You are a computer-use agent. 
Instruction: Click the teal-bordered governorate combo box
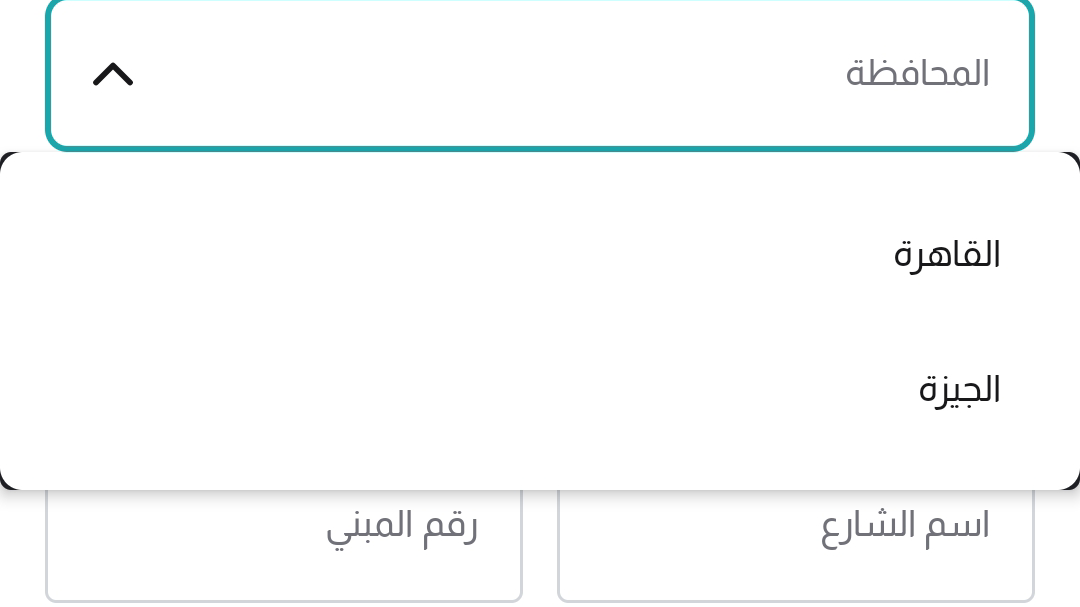[540, 74]
